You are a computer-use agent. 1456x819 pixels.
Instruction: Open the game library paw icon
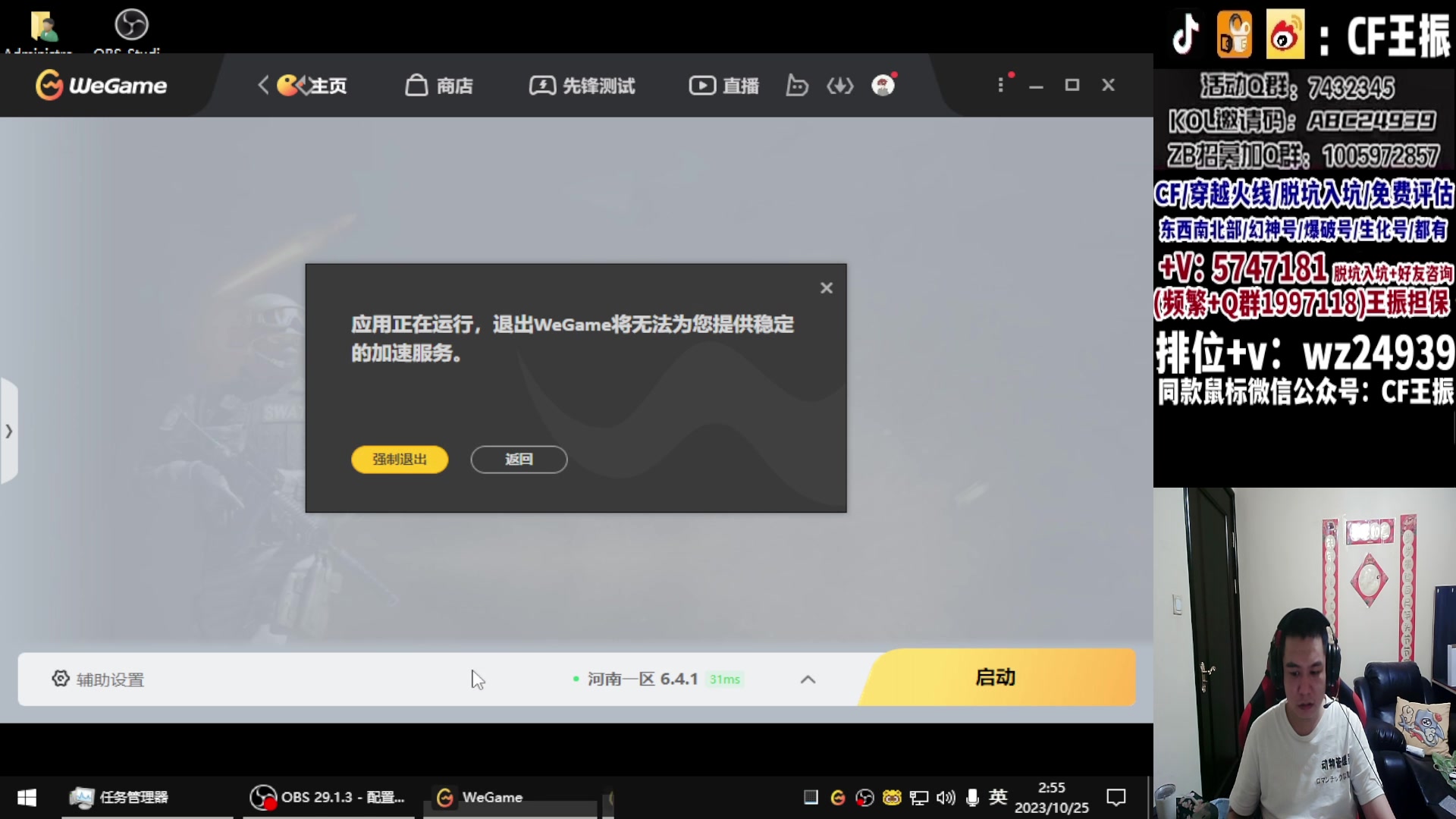point(797,86)
